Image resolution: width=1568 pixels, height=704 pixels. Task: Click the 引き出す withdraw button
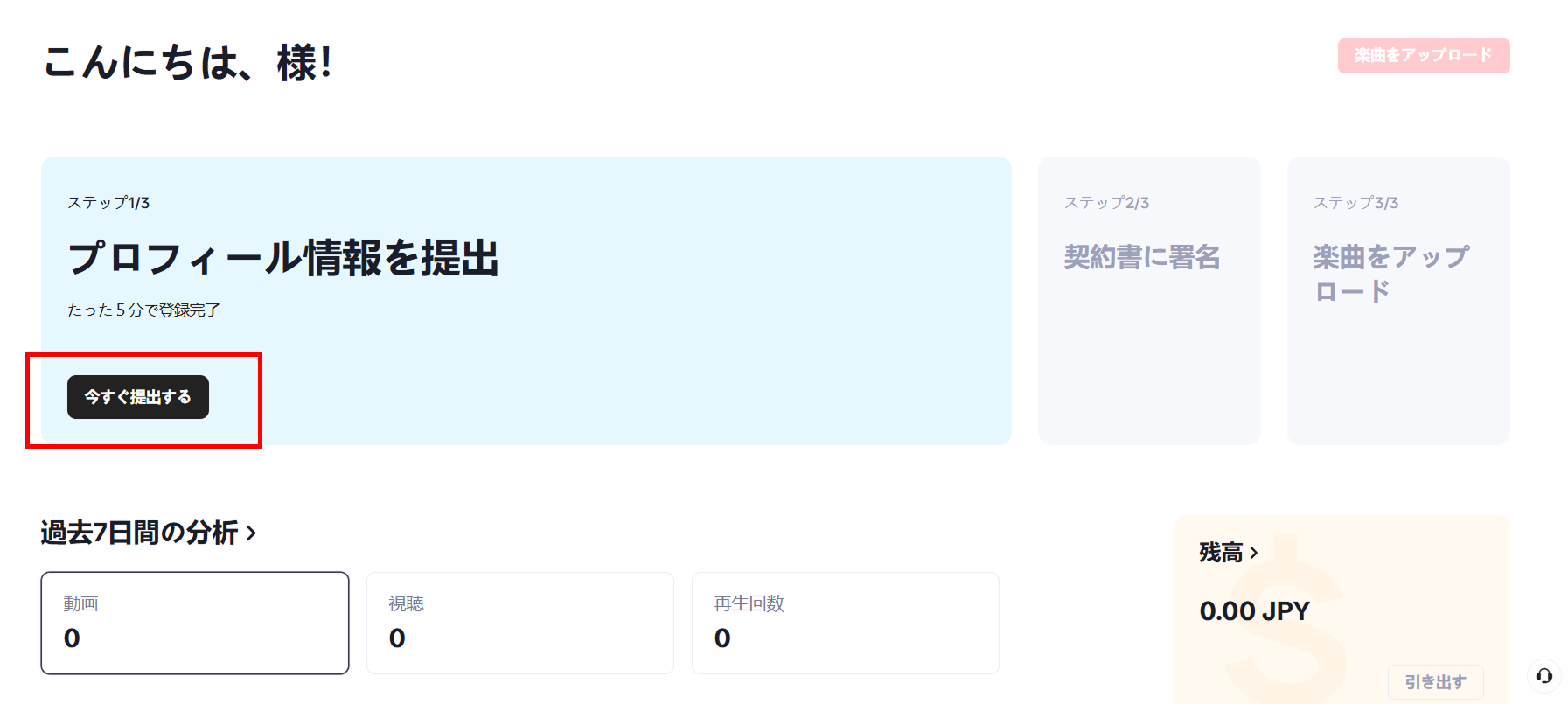pyautogui.click(x=1436, y=682)
